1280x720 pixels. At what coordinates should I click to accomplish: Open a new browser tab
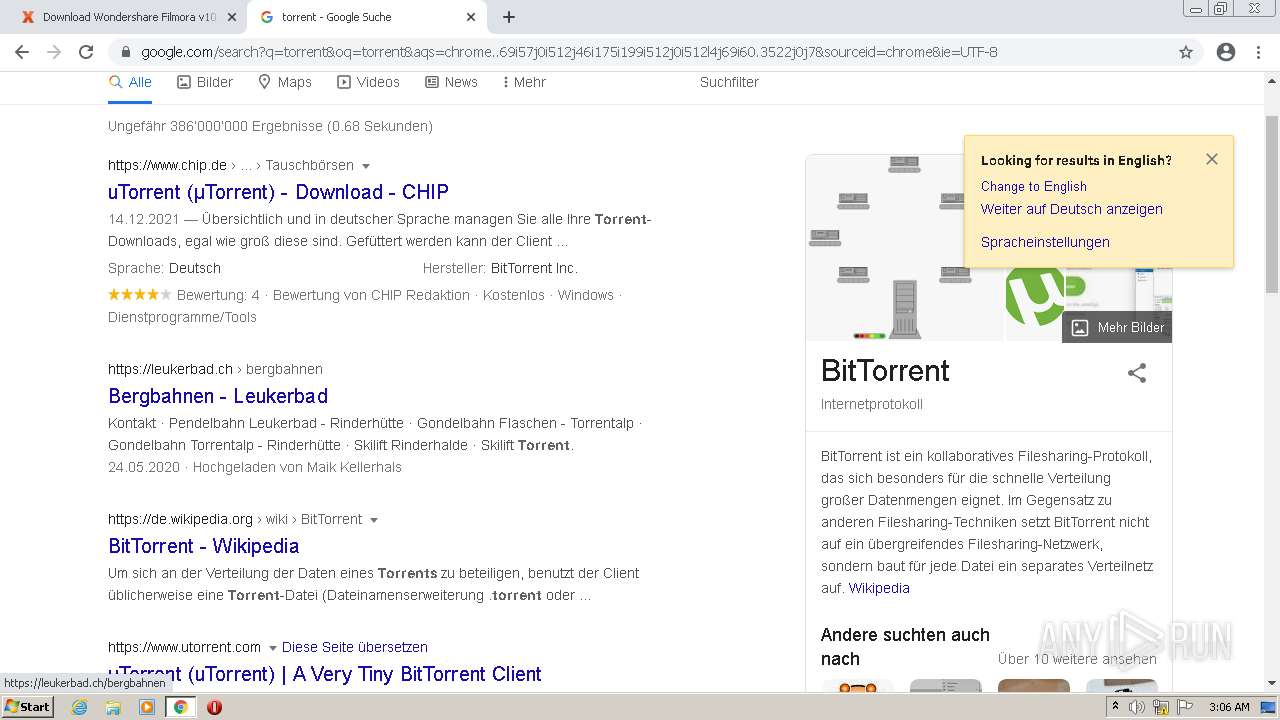pyautogui.click(x=509, y=17)
